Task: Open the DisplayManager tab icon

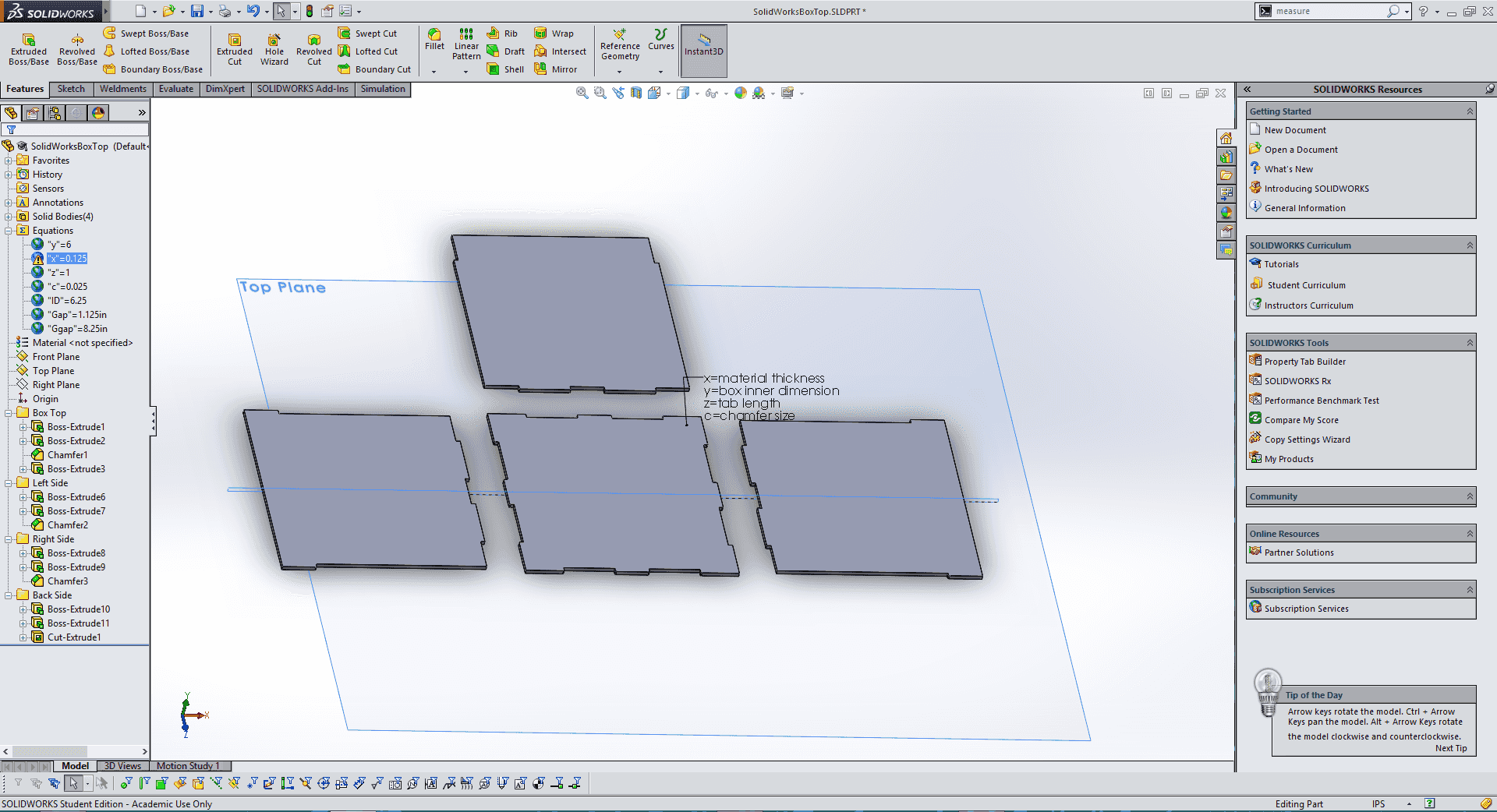Action: [x=98, y=113]
